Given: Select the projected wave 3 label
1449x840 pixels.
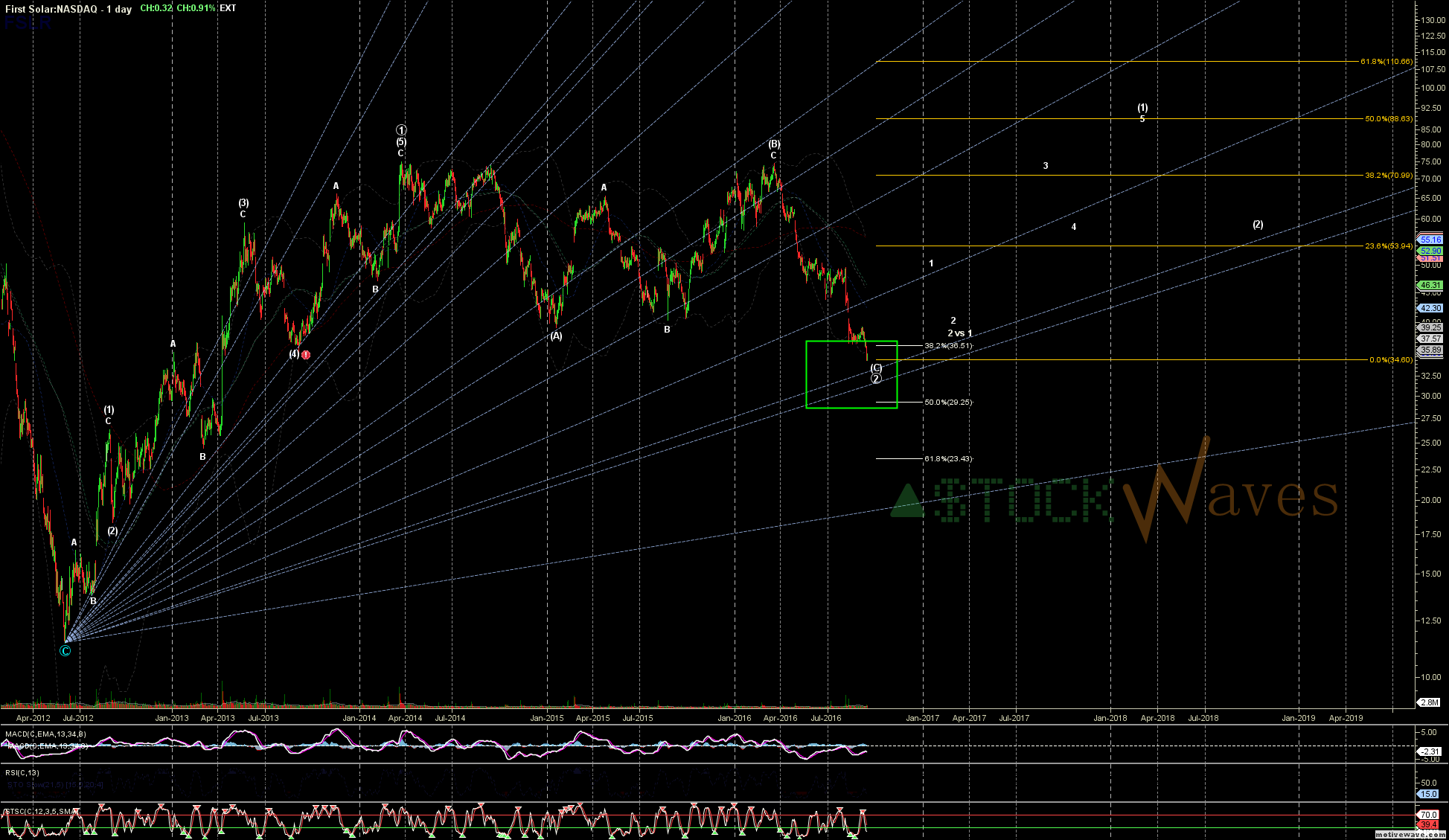Looking at the screenshot, I should pyautogui.click(x=1046, y=166).
